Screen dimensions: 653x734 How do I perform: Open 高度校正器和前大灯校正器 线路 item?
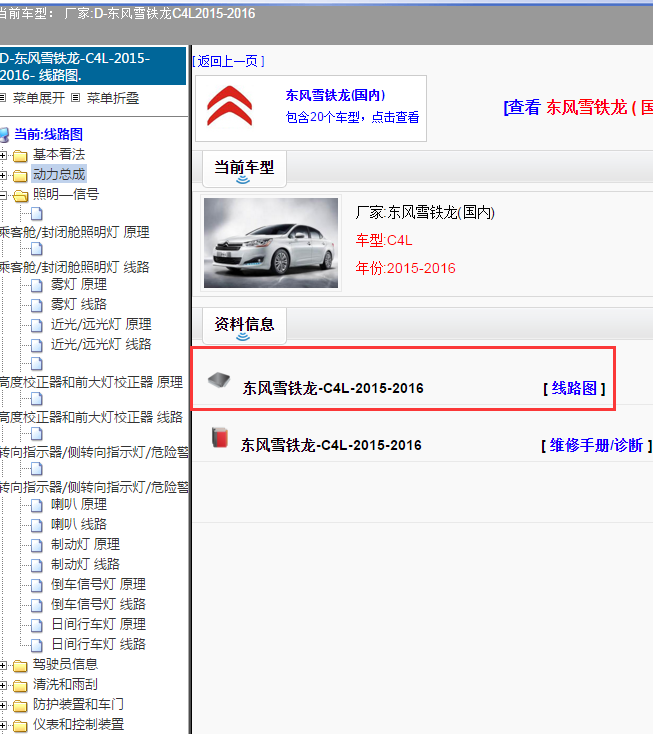click(91, 417)
